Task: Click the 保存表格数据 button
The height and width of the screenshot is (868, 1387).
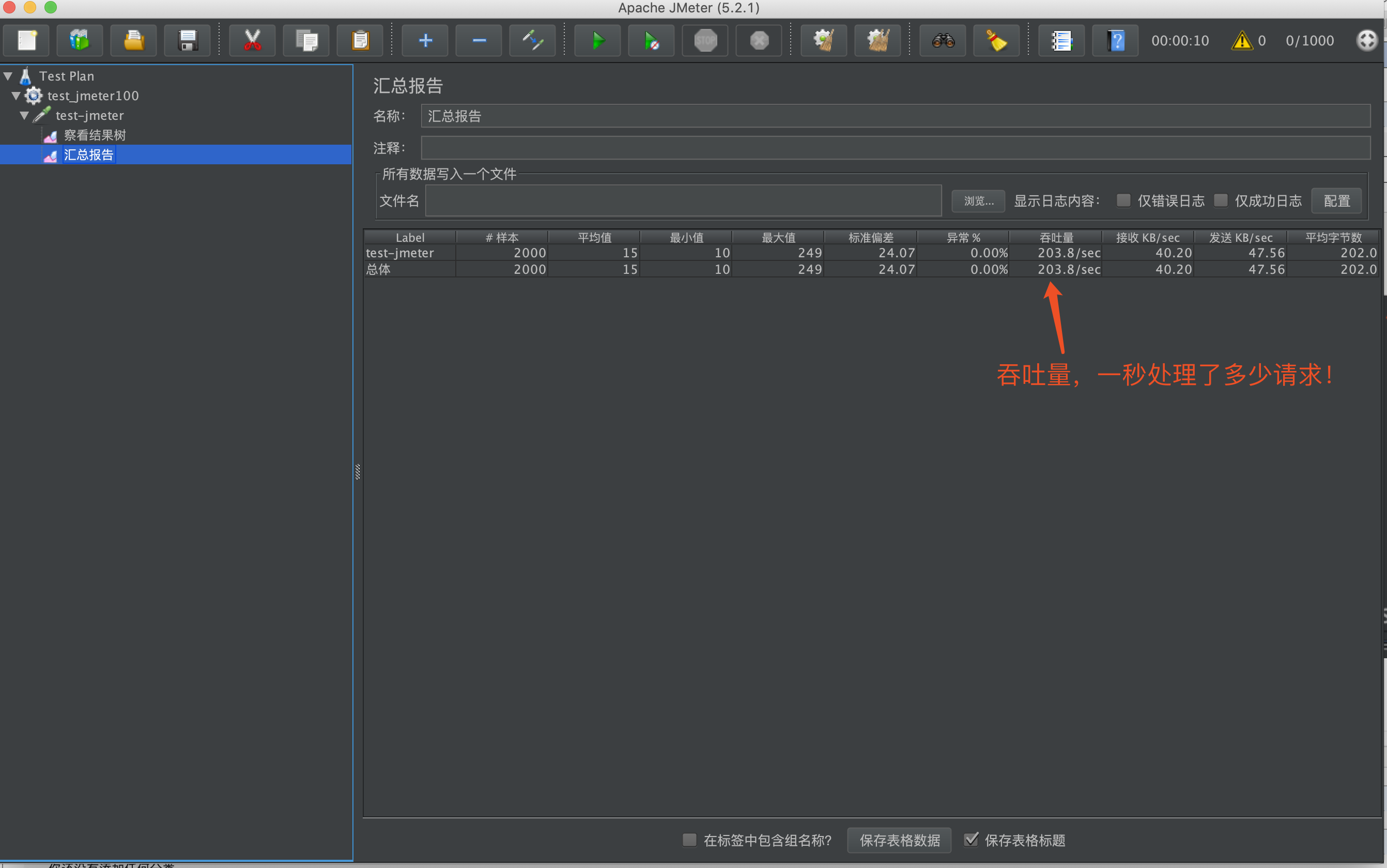Action: click(x=900, y=841)
